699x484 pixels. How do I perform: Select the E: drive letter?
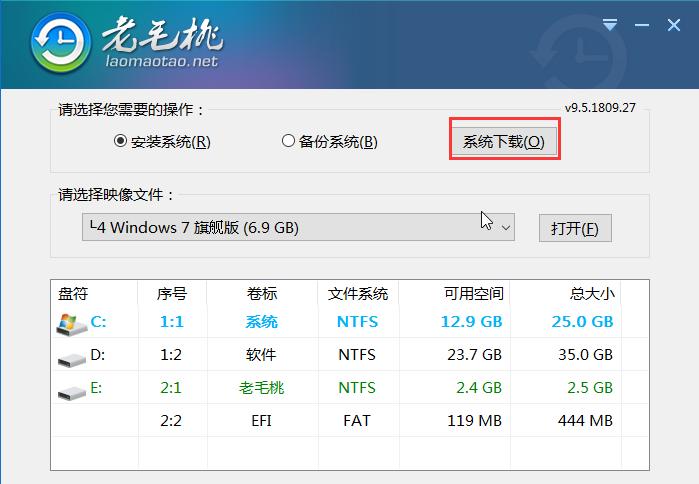pos(96,387)
